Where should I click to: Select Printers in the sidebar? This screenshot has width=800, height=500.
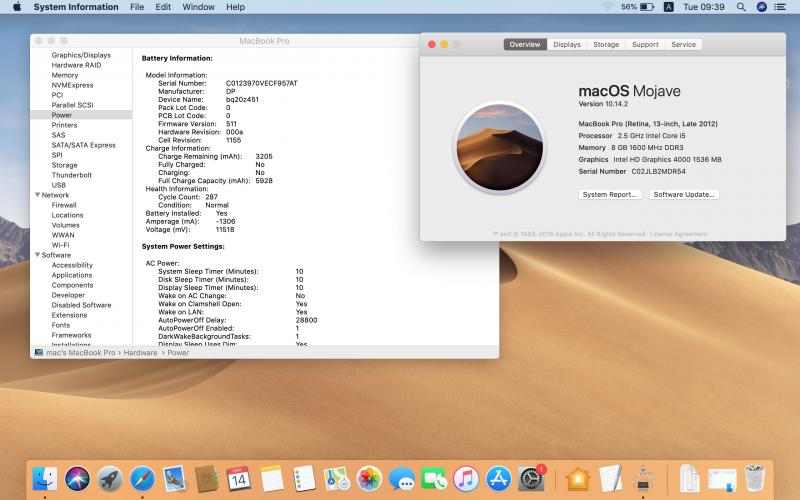64,125
